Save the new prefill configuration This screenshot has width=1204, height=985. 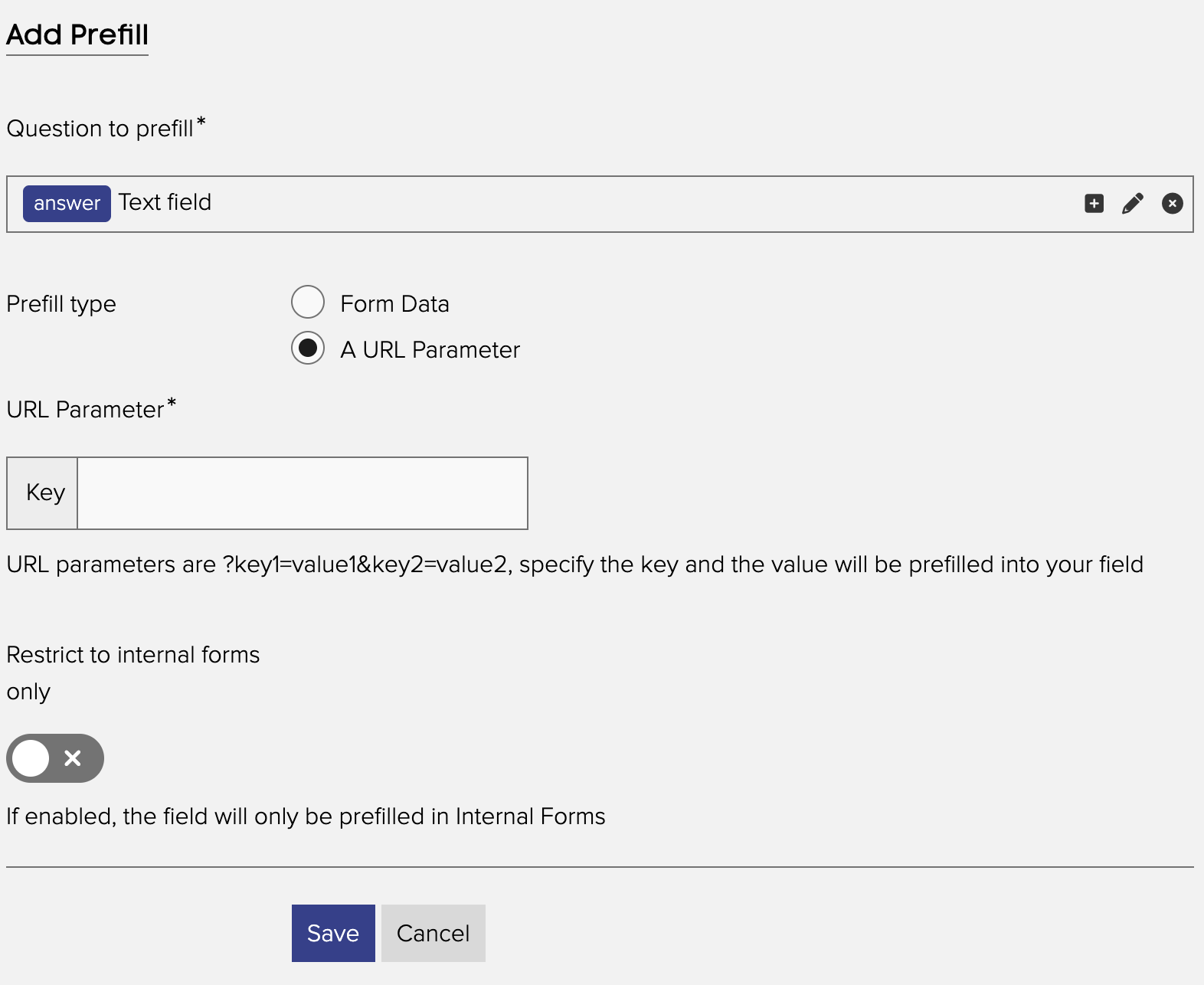click(x=332, y=933)
